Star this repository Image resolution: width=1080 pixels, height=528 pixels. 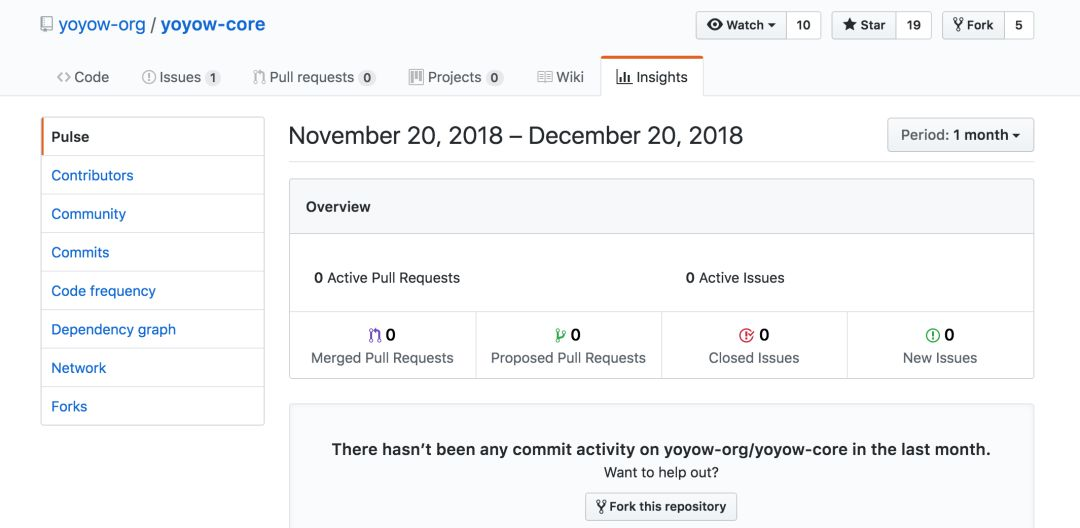coord(864,25)
